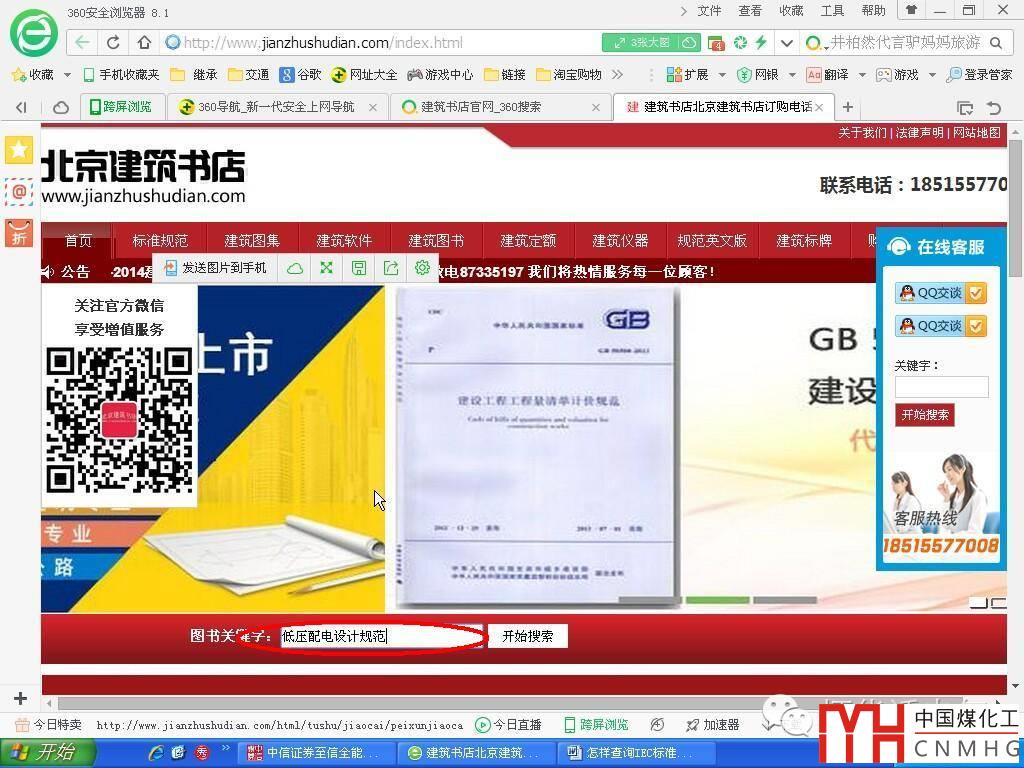
Task: Open the 查看 menu
Action: tap(750, 10)
